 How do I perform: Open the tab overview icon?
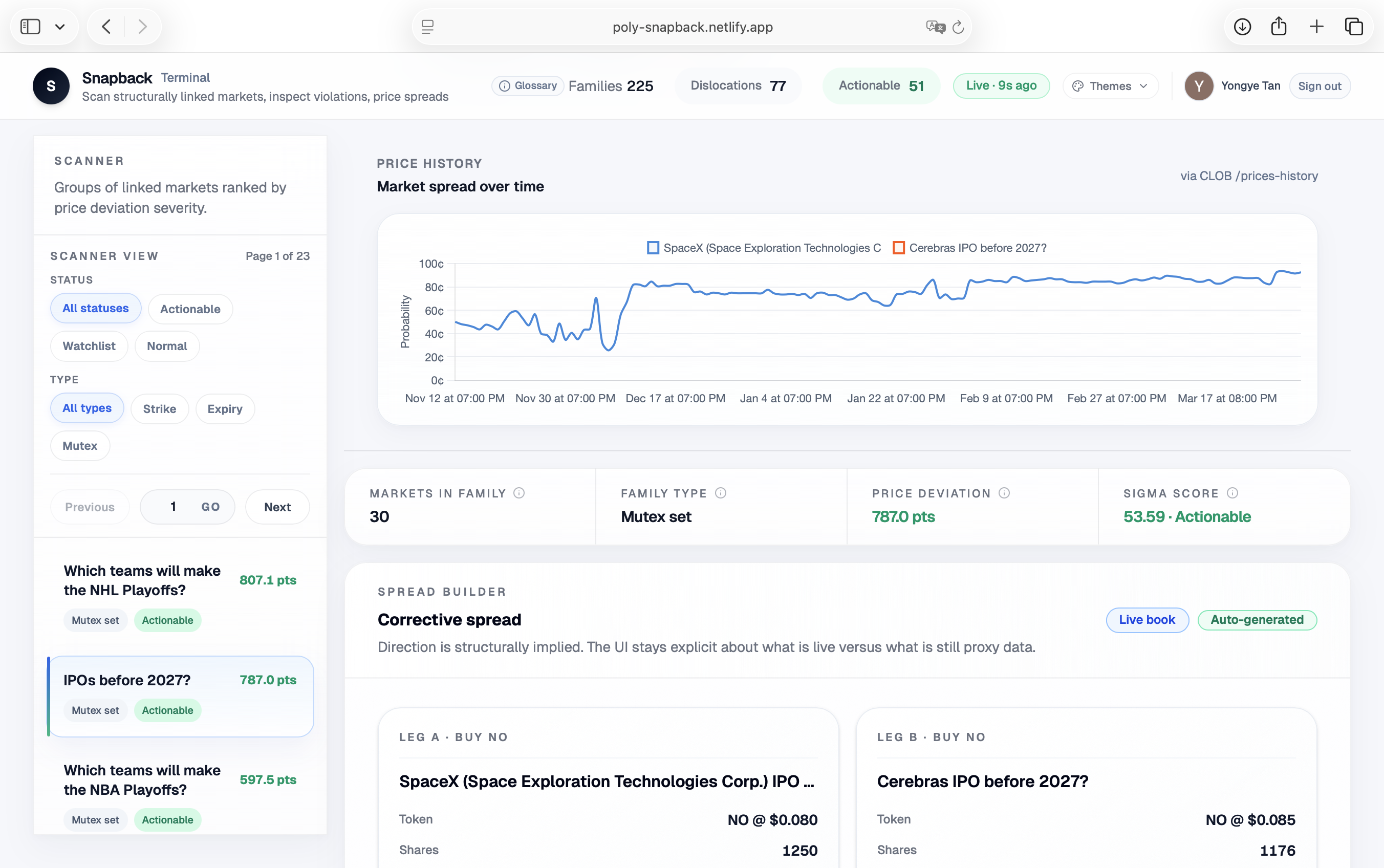(x=1354, y=27)
